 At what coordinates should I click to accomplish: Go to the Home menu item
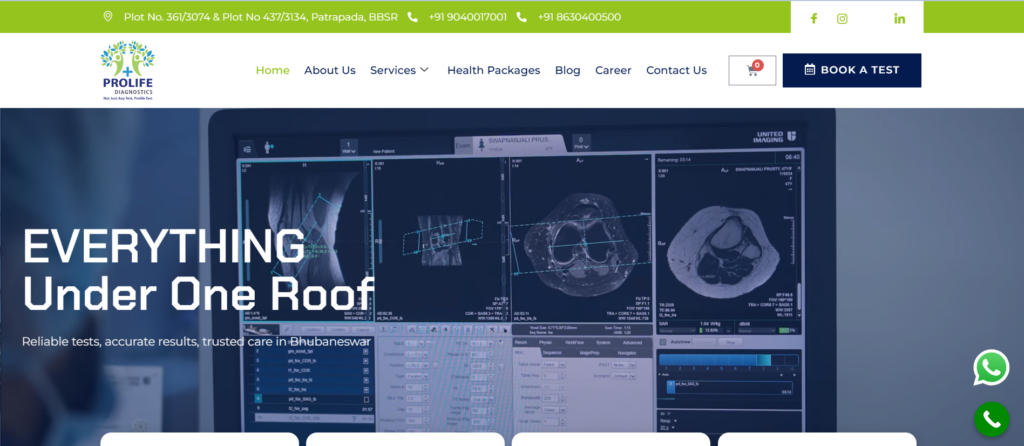(x=272, y=70)
